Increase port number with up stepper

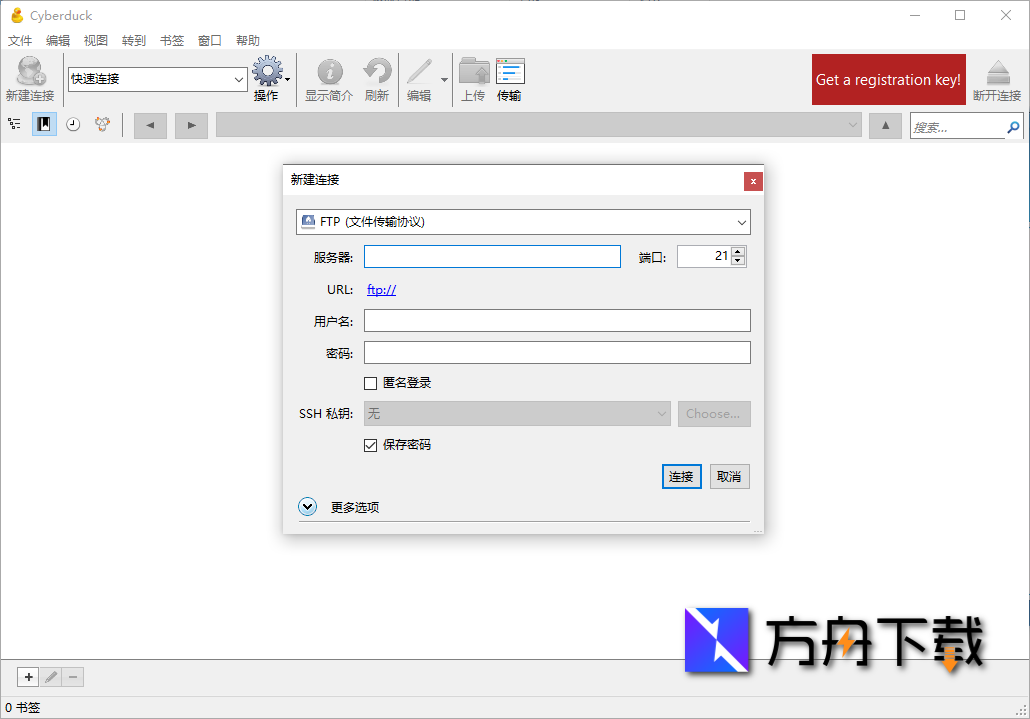pyautogui.click(x=738, y=252)
